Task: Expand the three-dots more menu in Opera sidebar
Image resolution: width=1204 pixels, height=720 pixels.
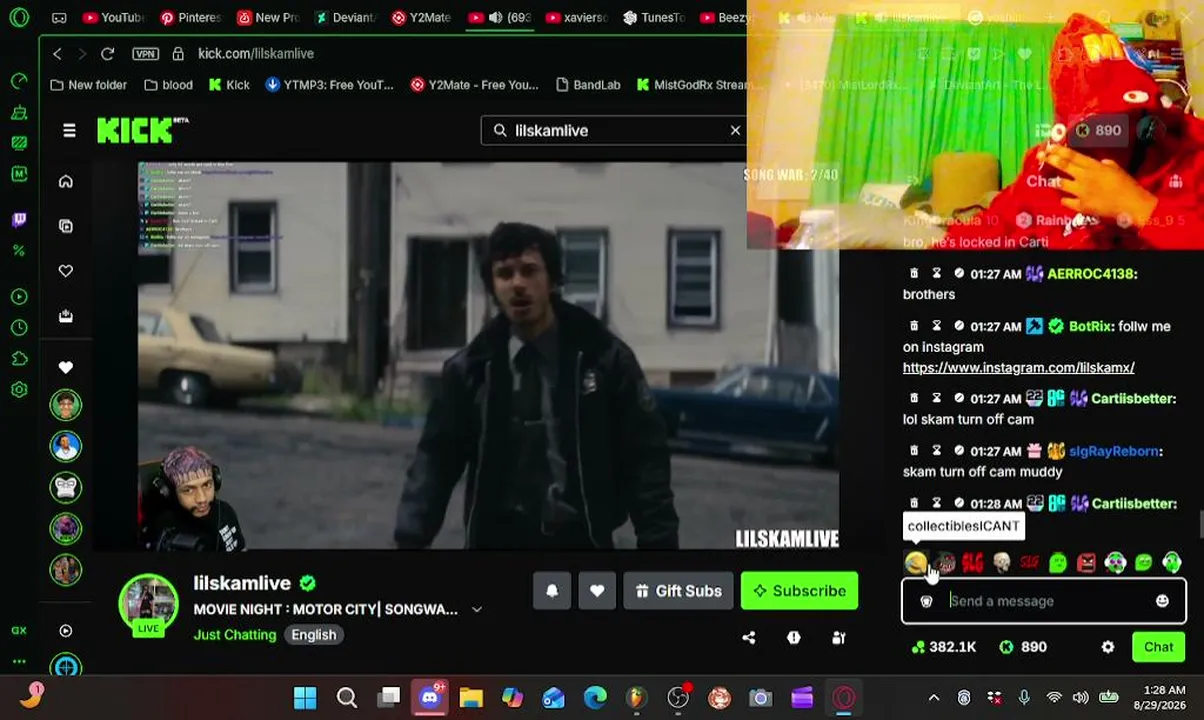Action: pyautogui.click(x=19, y=661)
